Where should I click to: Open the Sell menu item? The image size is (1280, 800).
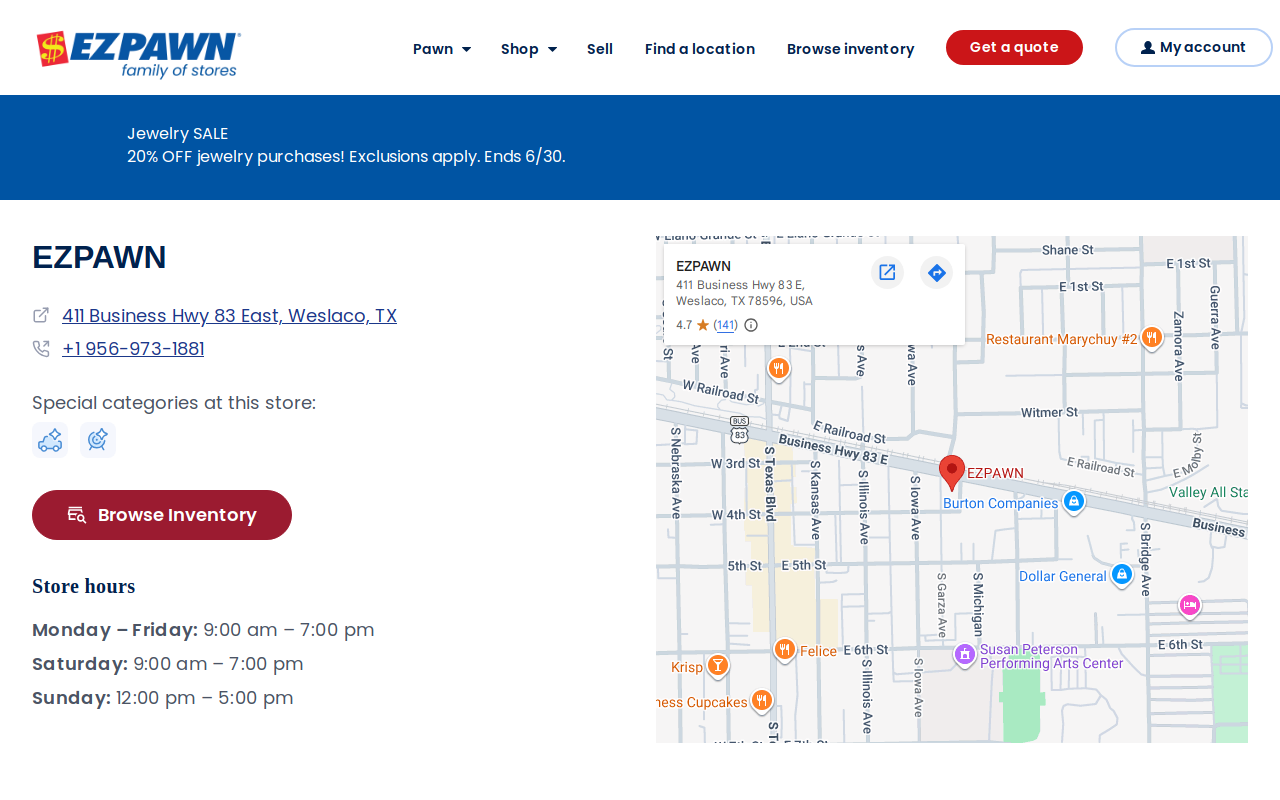tap(600, 49)
